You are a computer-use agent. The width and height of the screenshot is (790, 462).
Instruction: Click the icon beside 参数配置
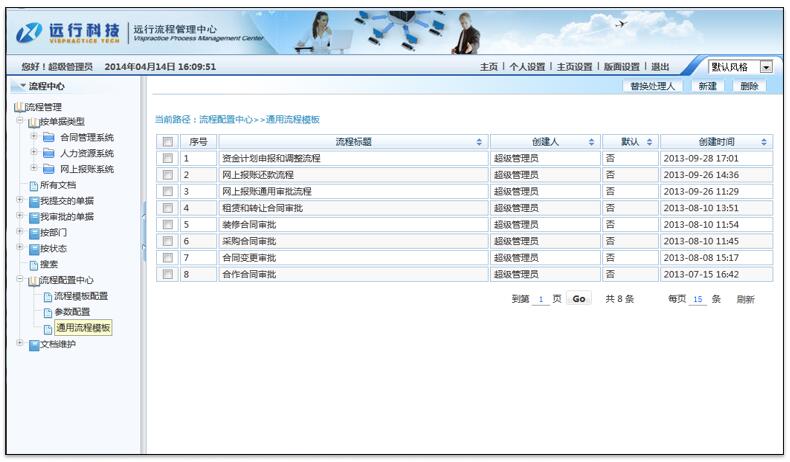[47, 312]
